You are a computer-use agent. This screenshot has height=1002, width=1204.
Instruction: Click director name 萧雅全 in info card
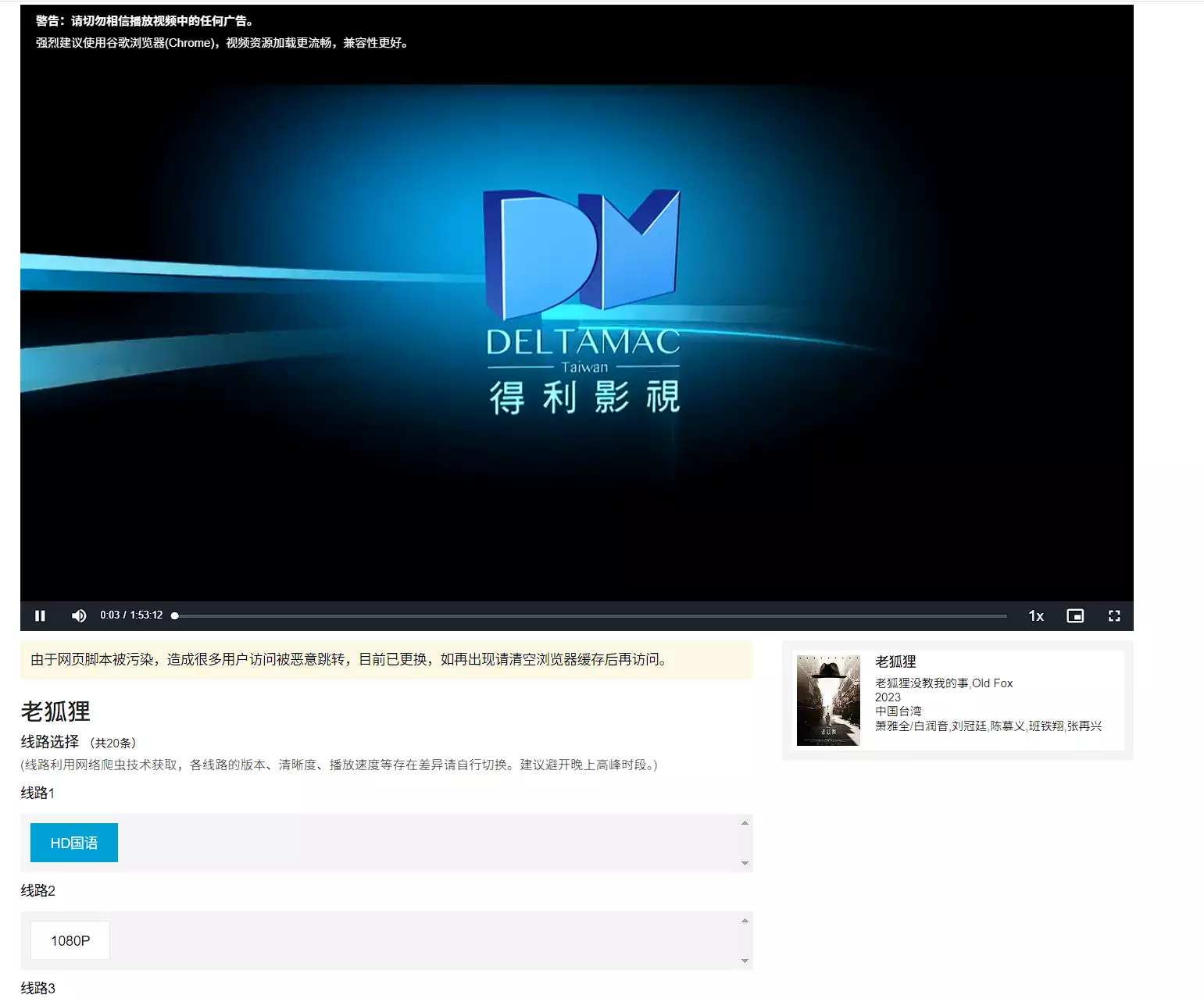tap(891, 726)
